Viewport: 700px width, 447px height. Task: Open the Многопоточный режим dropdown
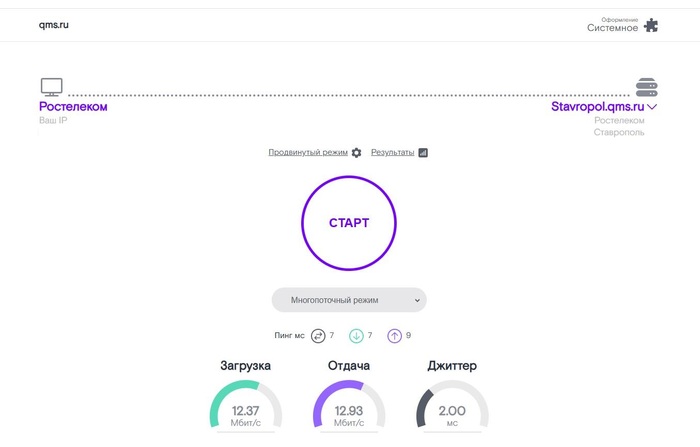point(349,300)
